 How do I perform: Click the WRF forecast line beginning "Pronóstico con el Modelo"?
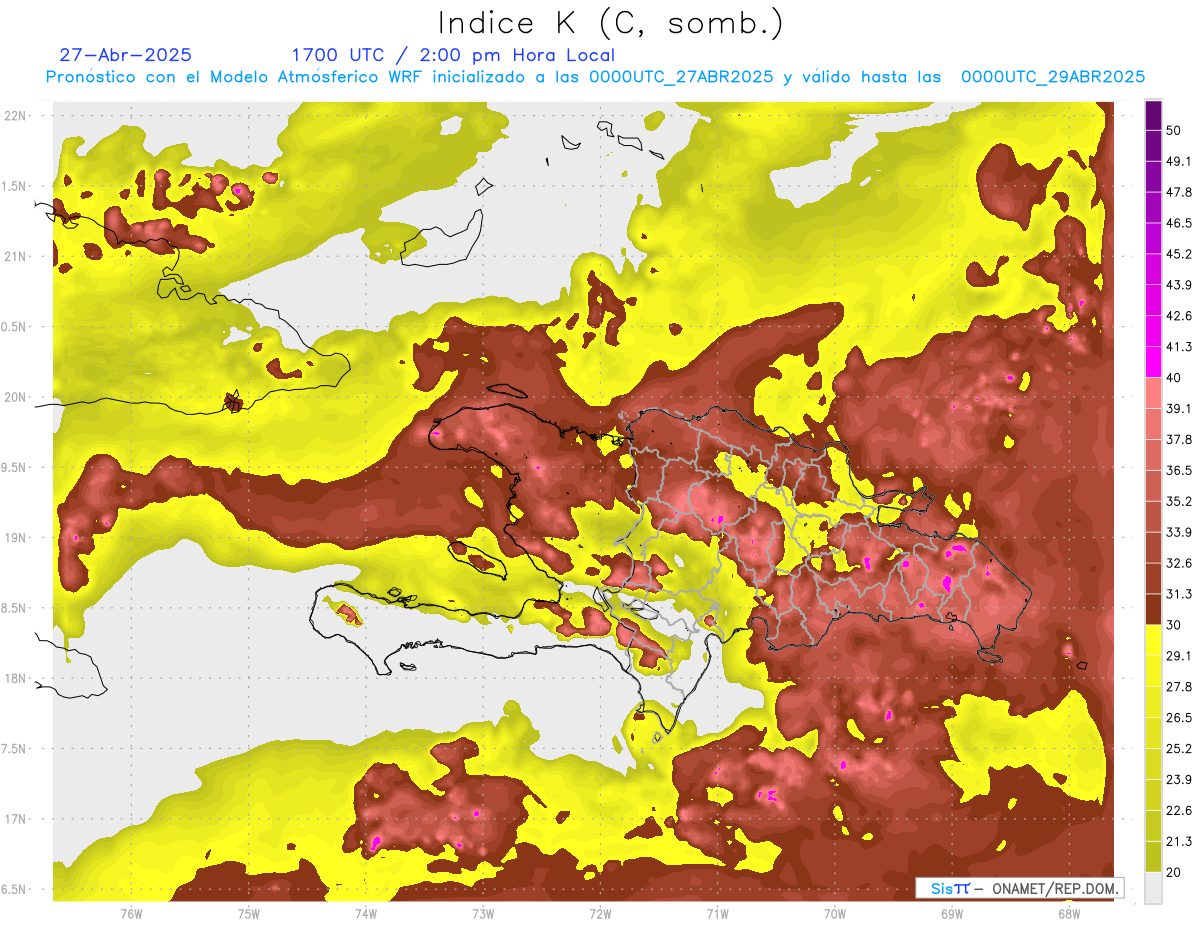tap(595, 77)
